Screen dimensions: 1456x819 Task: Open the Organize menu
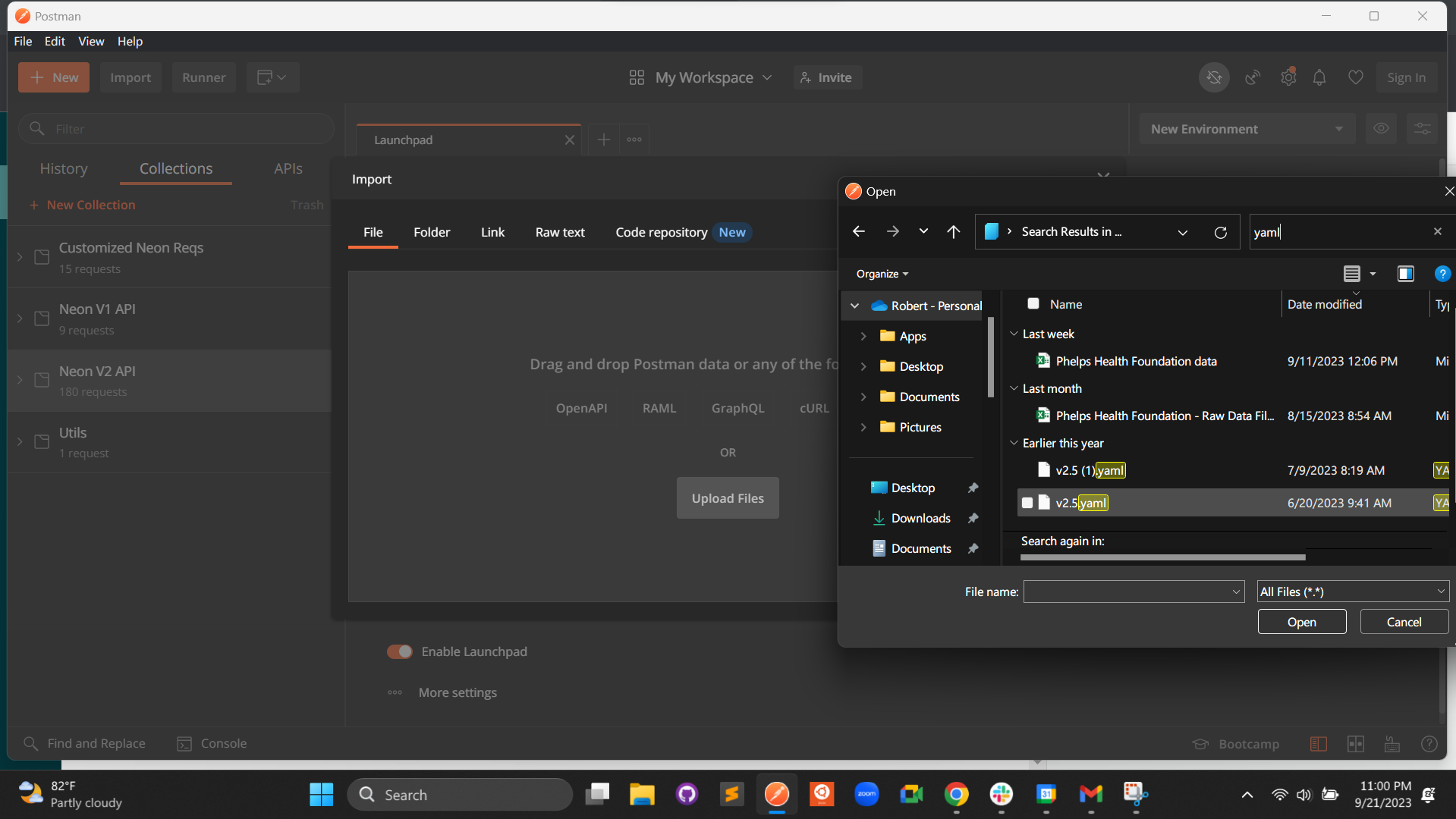pyautogui.click(x=882, y=274)
